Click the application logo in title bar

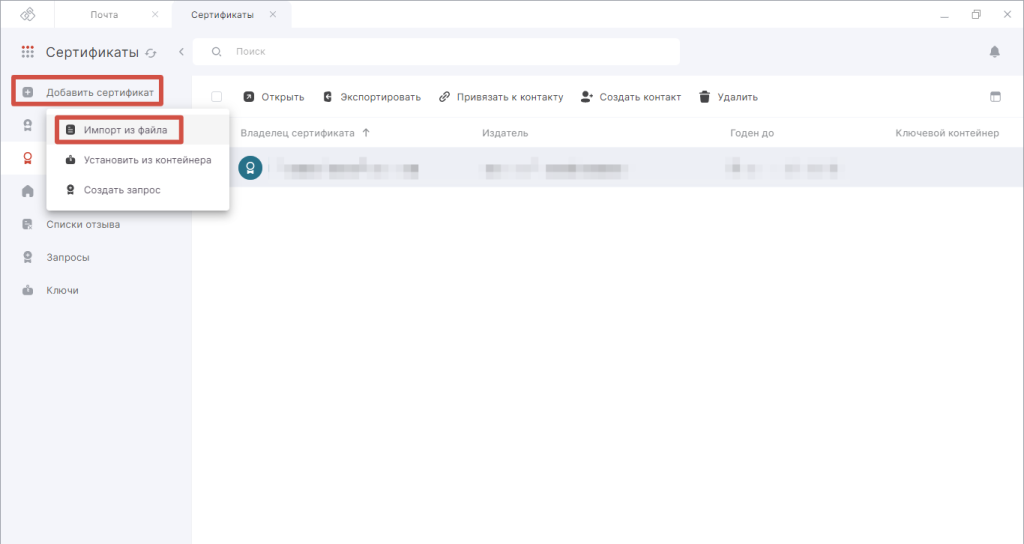(x=27, y=14)
